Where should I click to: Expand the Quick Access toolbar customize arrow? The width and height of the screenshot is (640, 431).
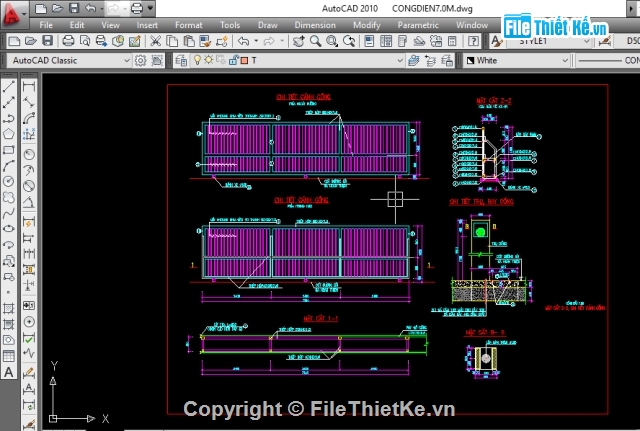click(150, 8)
